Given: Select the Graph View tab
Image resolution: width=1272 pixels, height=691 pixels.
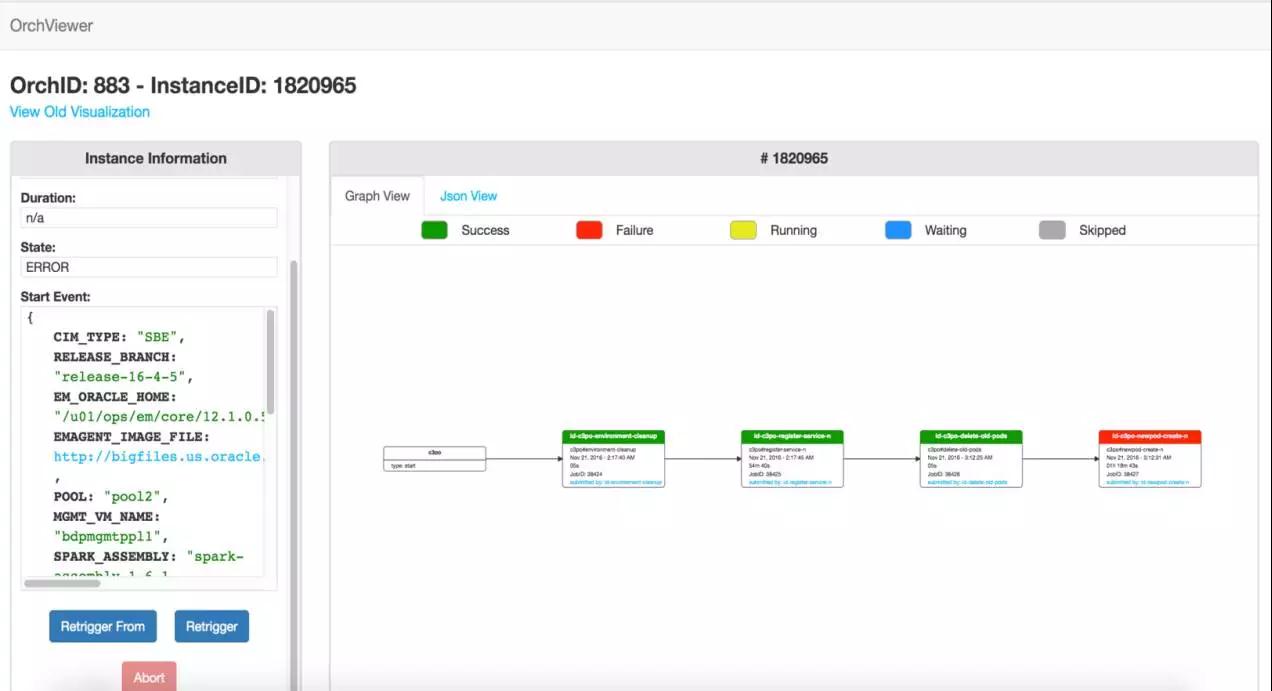Looking at the screenshot, I should tap(377, 196).
